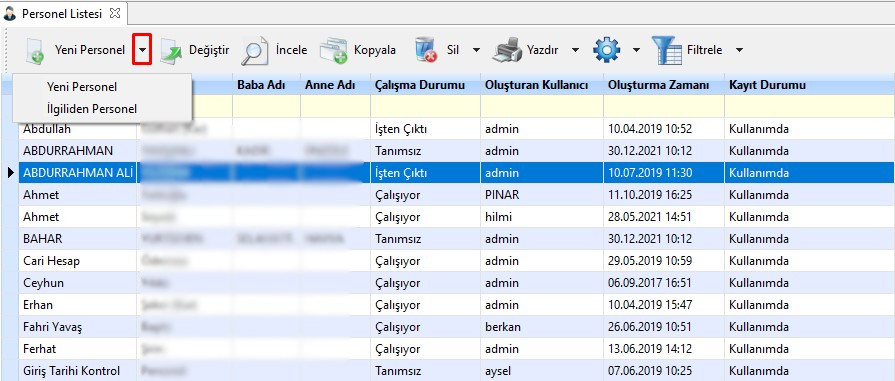The height and width of the screenshot is (381, 895).
Task: Sort by Kayıt Durumu column header
Action: (x=809, y=85)
